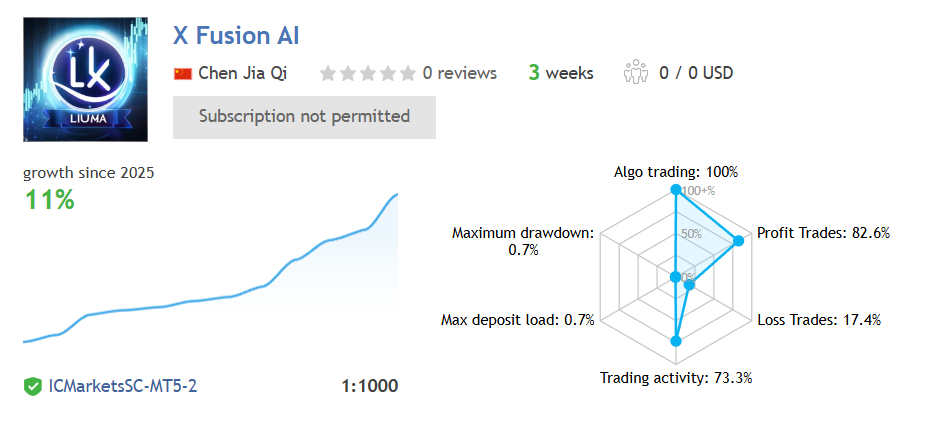Screen dimensions: 941x433
Task: Click the China flag icon
Action: (183, 73)
